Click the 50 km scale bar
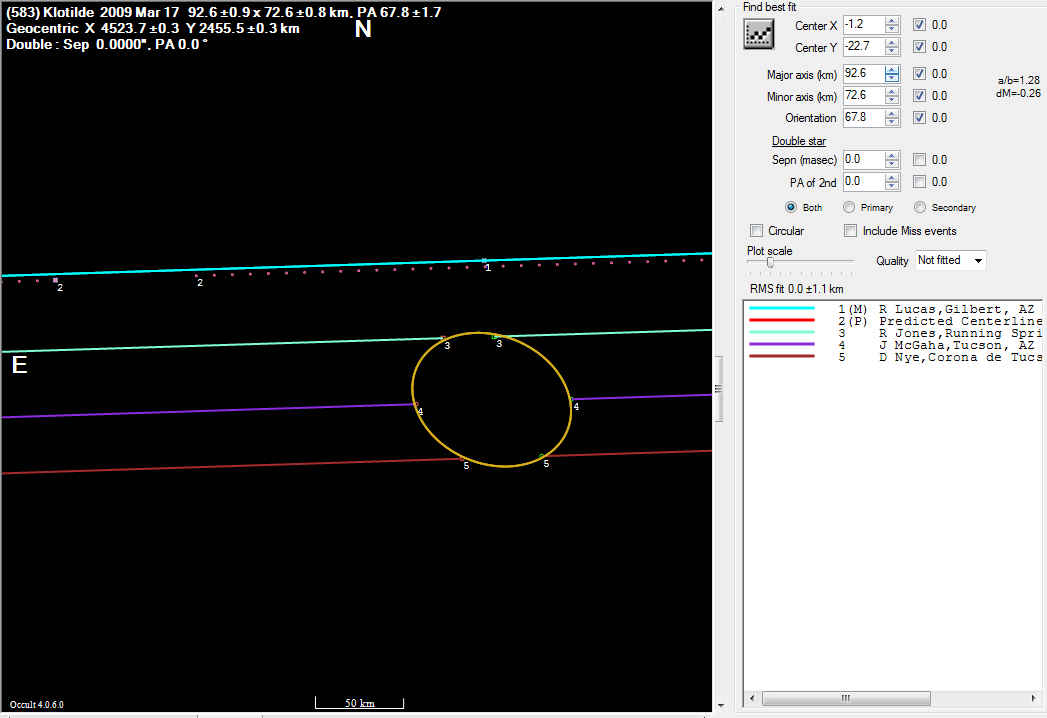Image resolution: width=1047 pixels, height=718 pixels. click(359, 703)
